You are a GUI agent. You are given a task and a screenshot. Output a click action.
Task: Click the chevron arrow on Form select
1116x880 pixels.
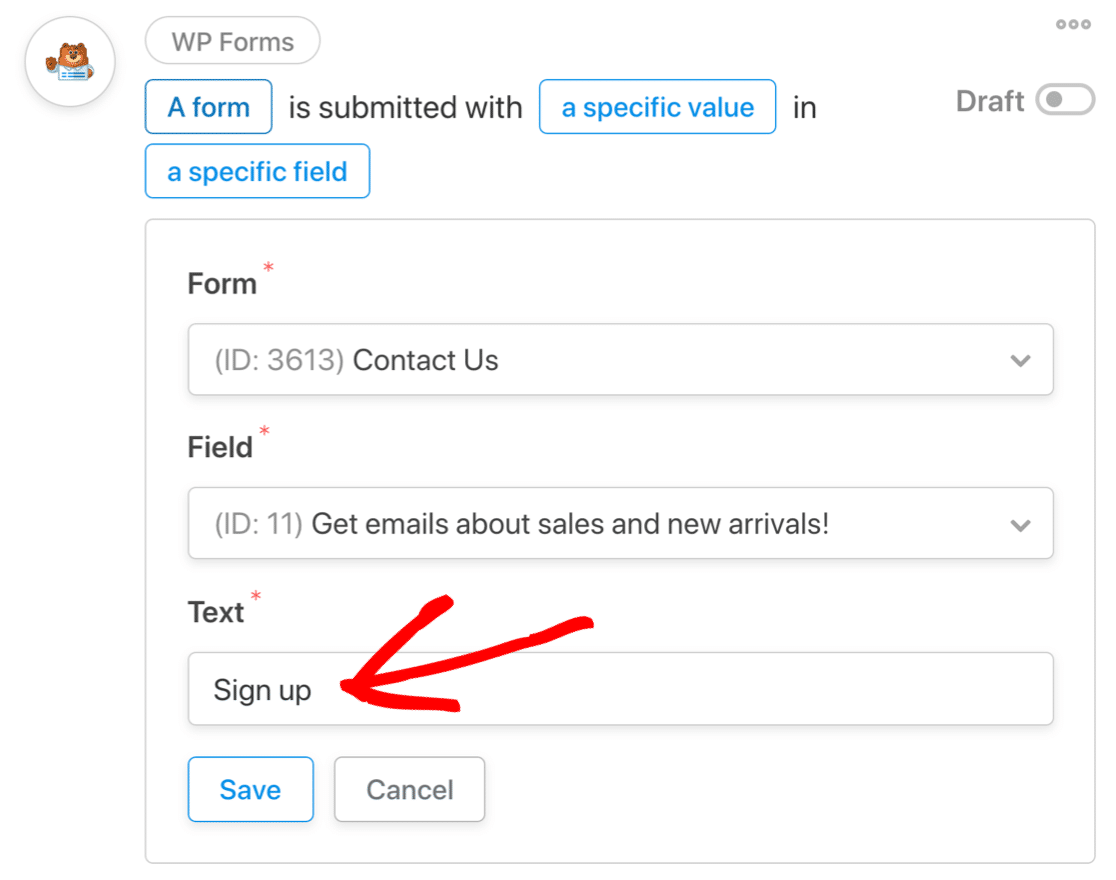(x=1020, y=360)
